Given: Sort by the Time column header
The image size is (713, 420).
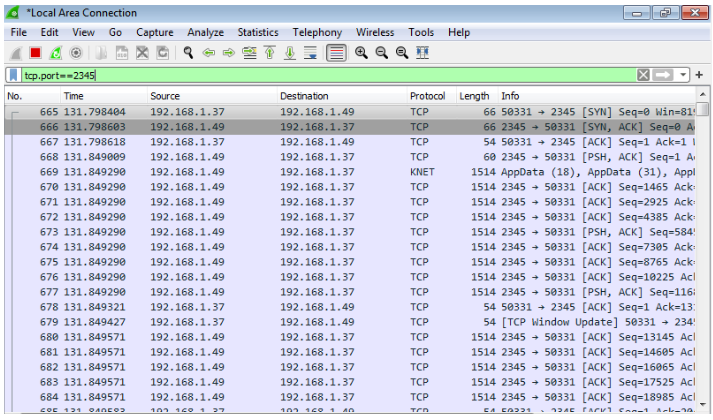Looking at the screenshot, I should click(x=104, y=96).
